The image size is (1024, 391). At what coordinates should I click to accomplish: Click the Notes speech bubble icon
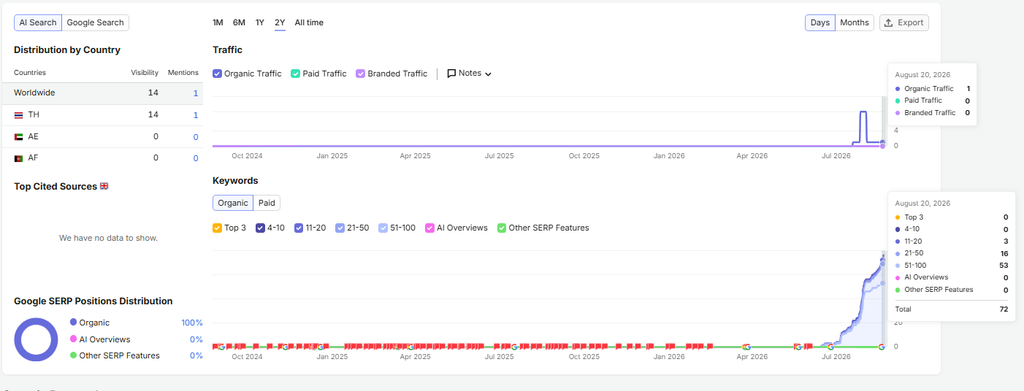tap(451, 74)
